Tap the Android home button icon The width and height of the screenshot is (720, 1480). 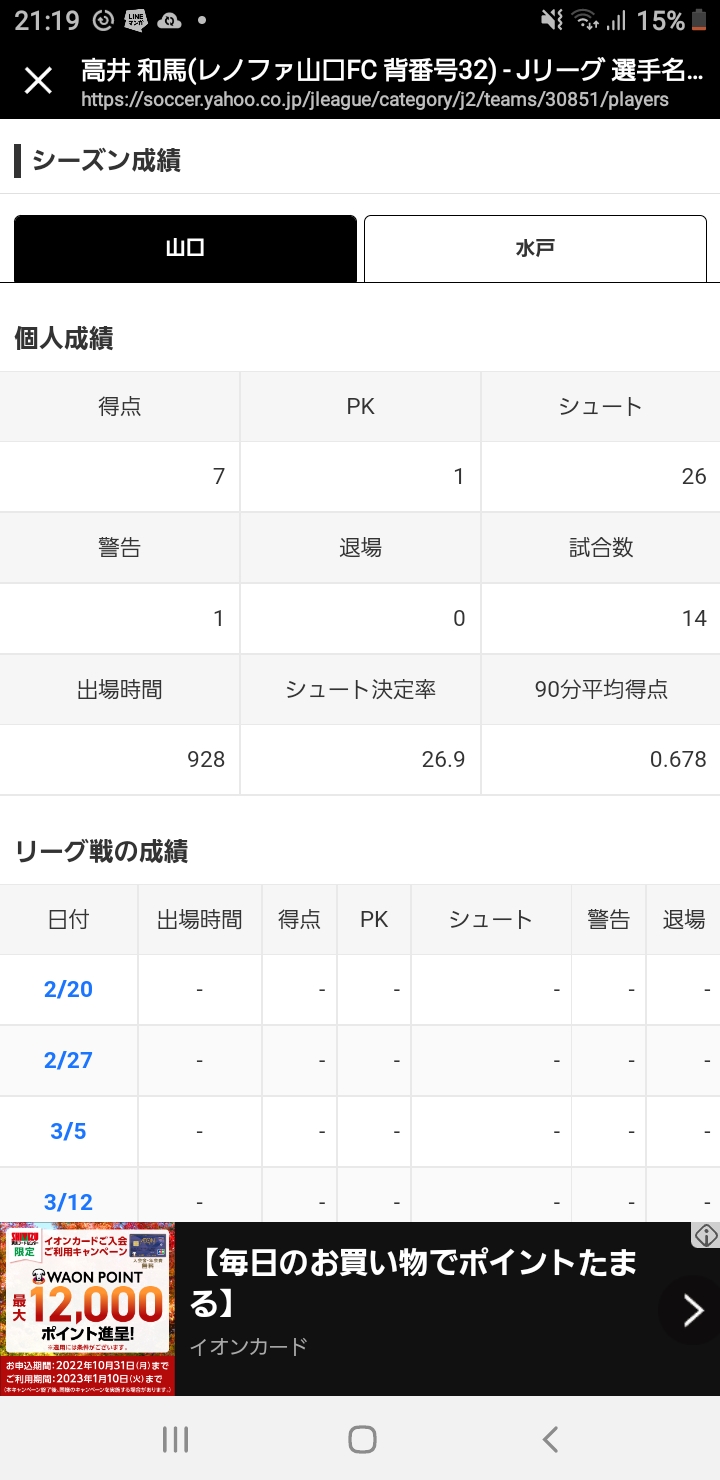[362, 1439]
